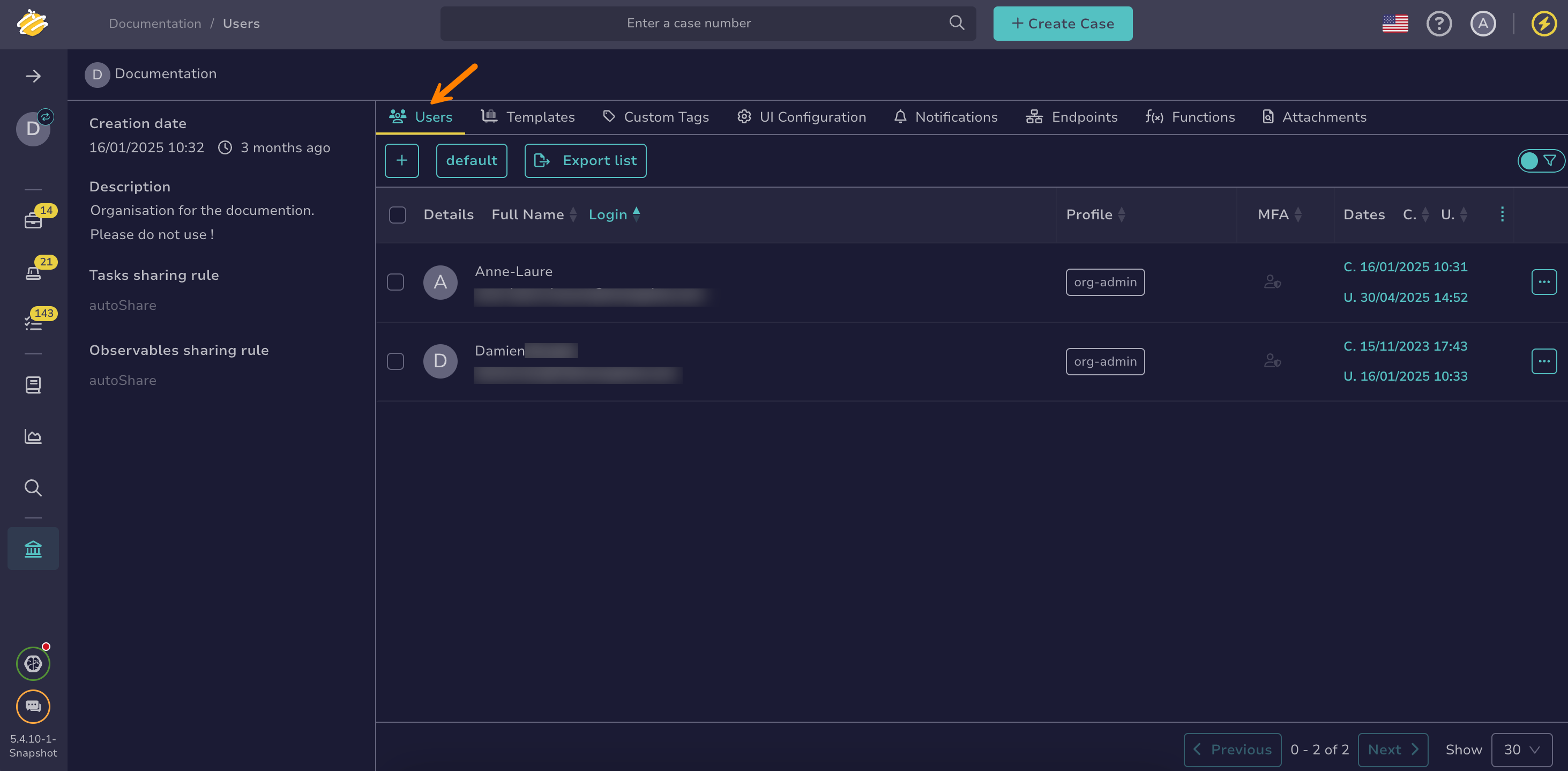Click the U. 16/01/2025 10:33 date

pos(1405,376)
